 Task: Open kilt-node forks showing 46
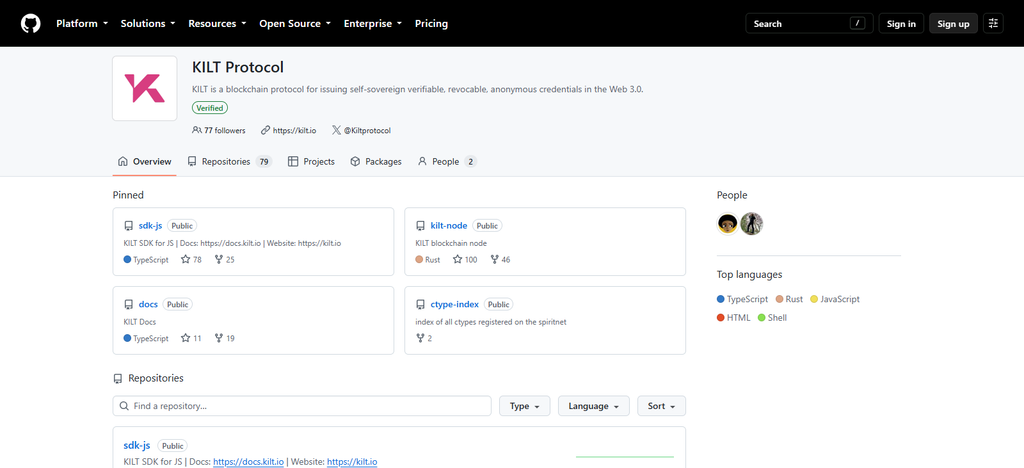pyautogui.click(x=500, y=260)
